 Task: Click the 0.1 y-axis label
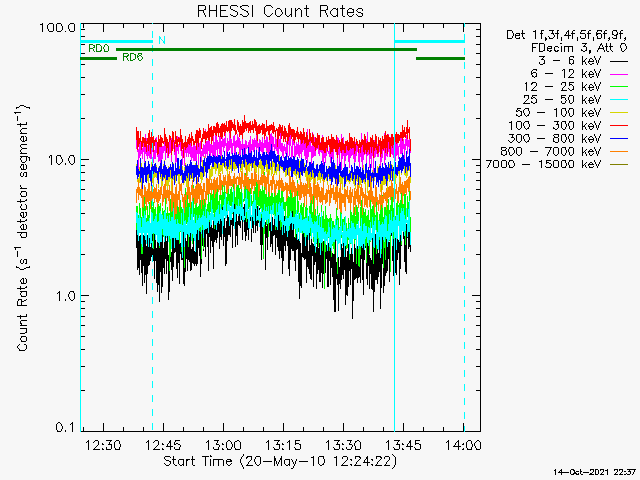tap(65, 427)
